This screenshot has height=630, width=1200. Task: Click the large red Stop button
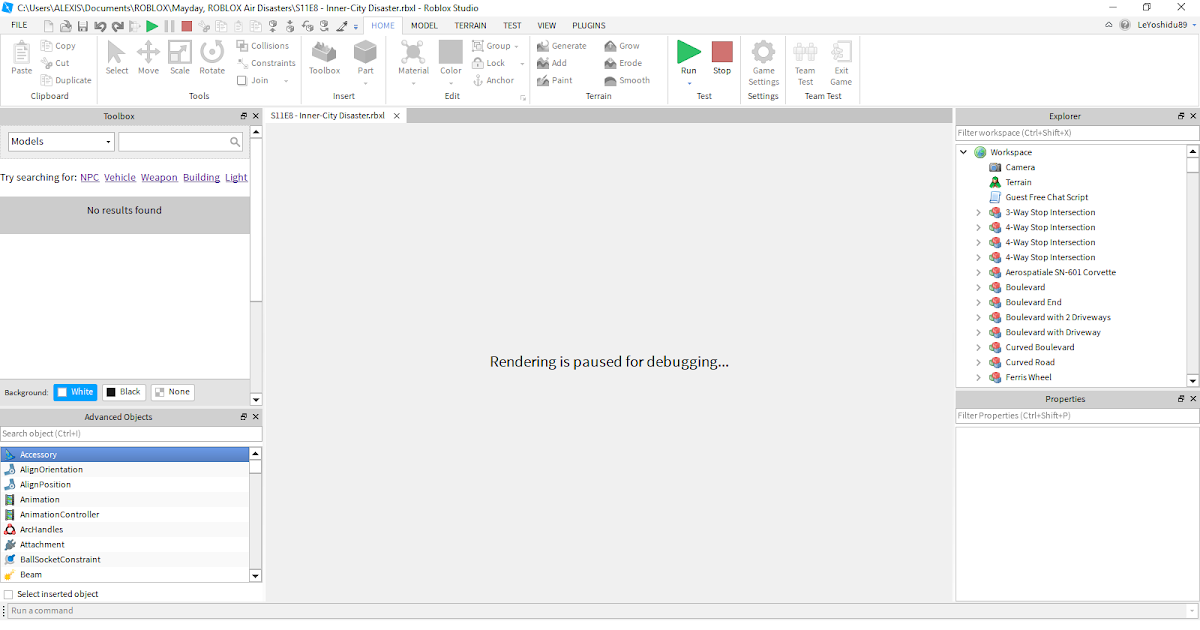[x=722, y=52]
